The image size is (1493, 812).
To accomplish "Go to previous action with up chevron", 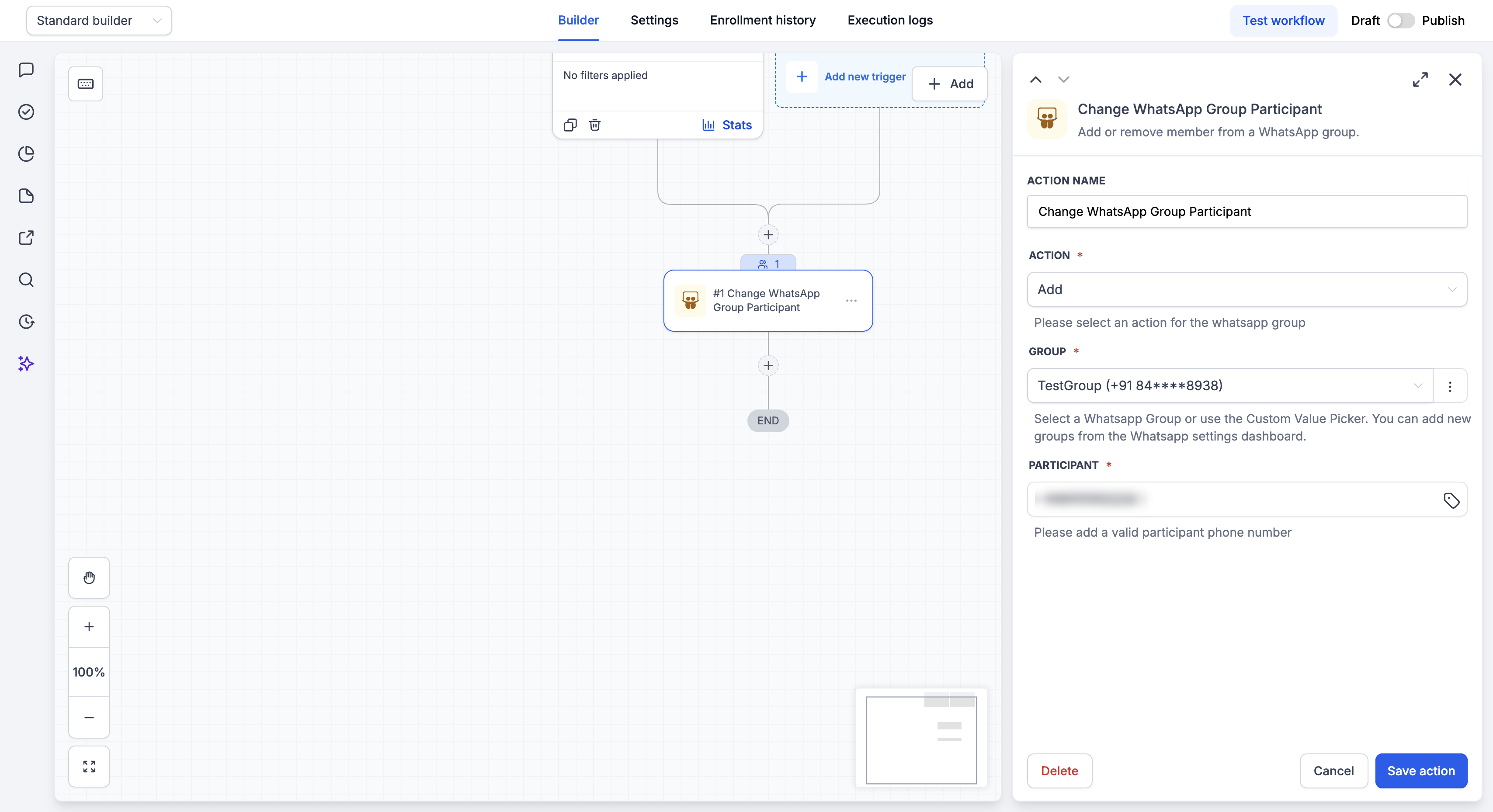I will tap(1036, 80).
